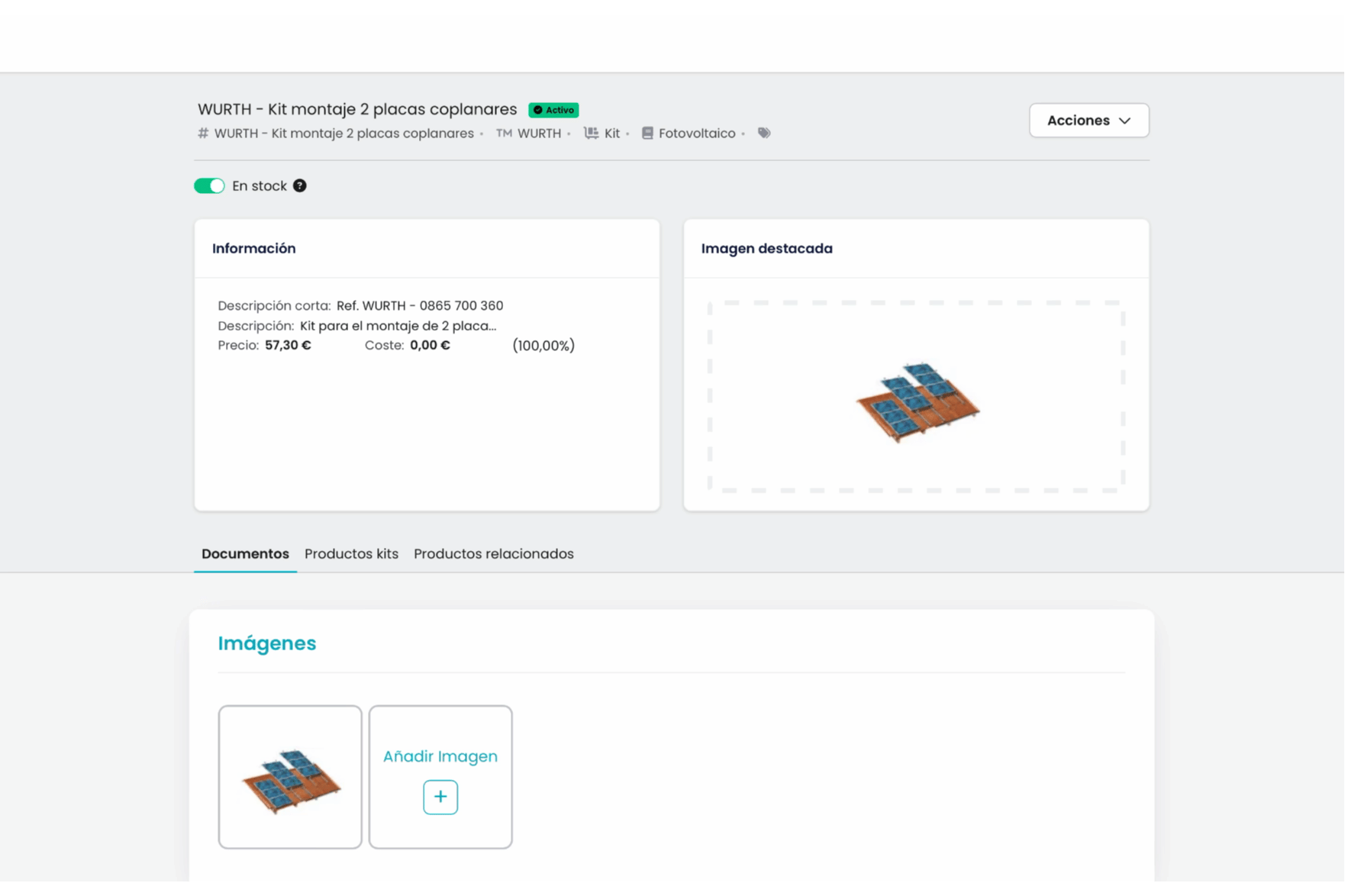Click the featured image in Imagen destacada

[917, 401]
